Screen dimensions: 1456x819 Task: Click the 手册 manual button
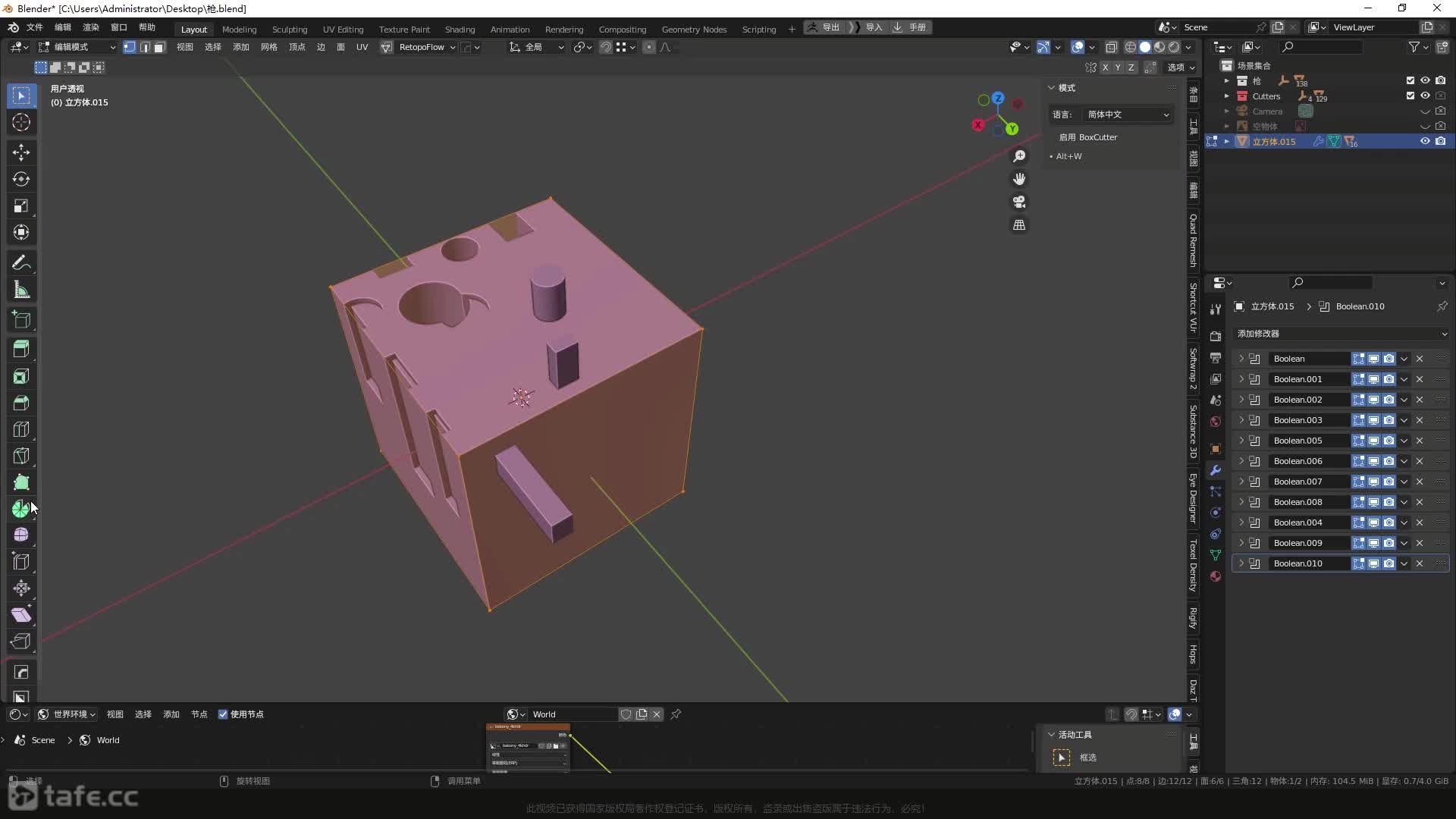(x=911, y=27)
